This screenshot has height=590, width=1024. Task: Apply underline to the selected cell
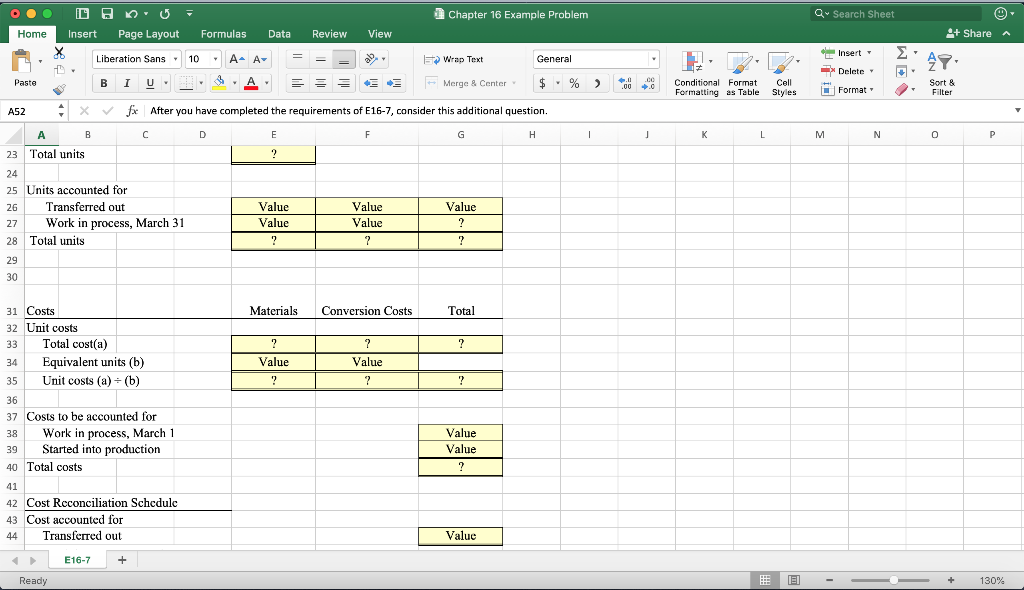[x=149, y=82]
